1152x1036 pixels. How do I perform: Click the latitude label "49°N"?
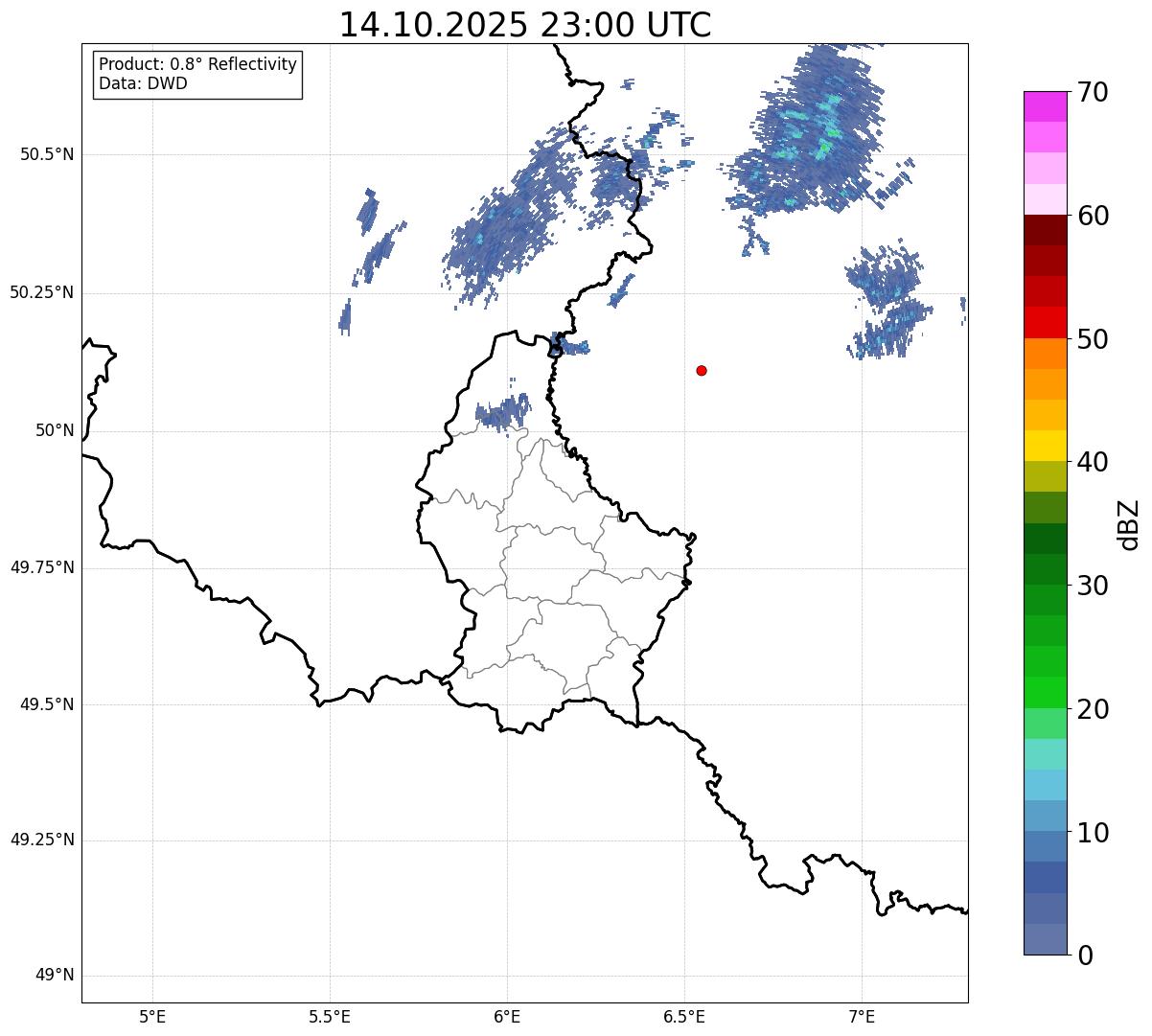(55, 976)
